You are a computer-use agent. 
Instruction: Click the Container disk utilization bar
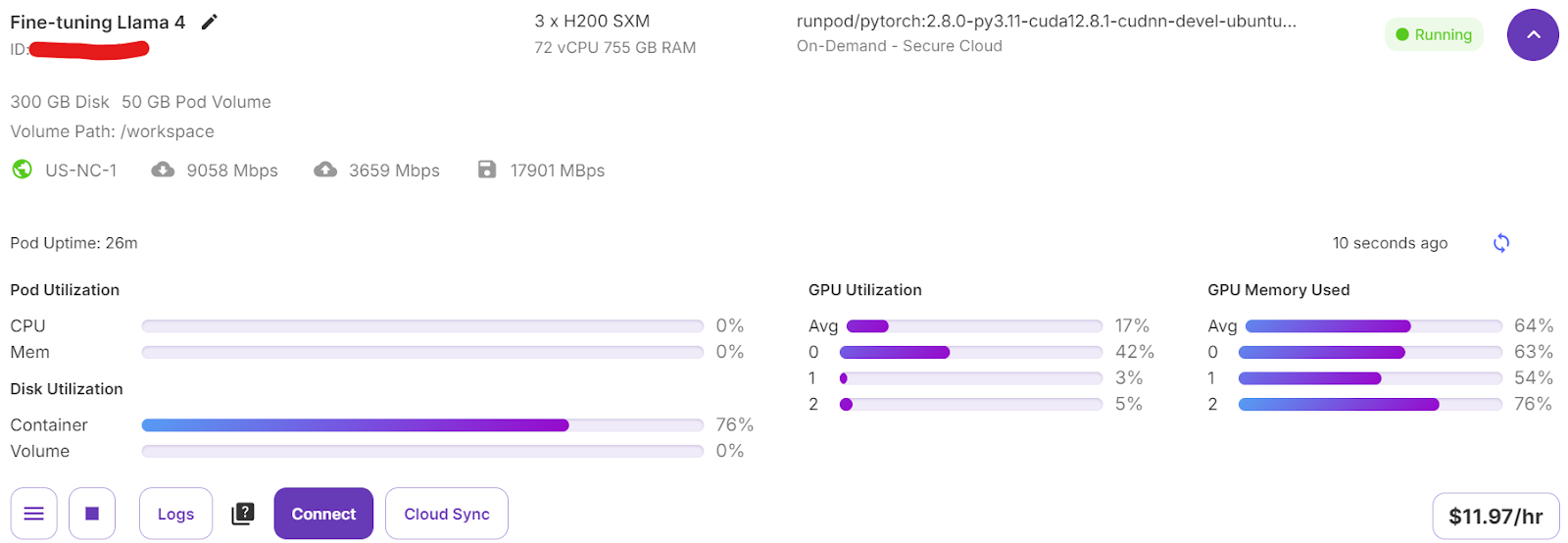422,425
